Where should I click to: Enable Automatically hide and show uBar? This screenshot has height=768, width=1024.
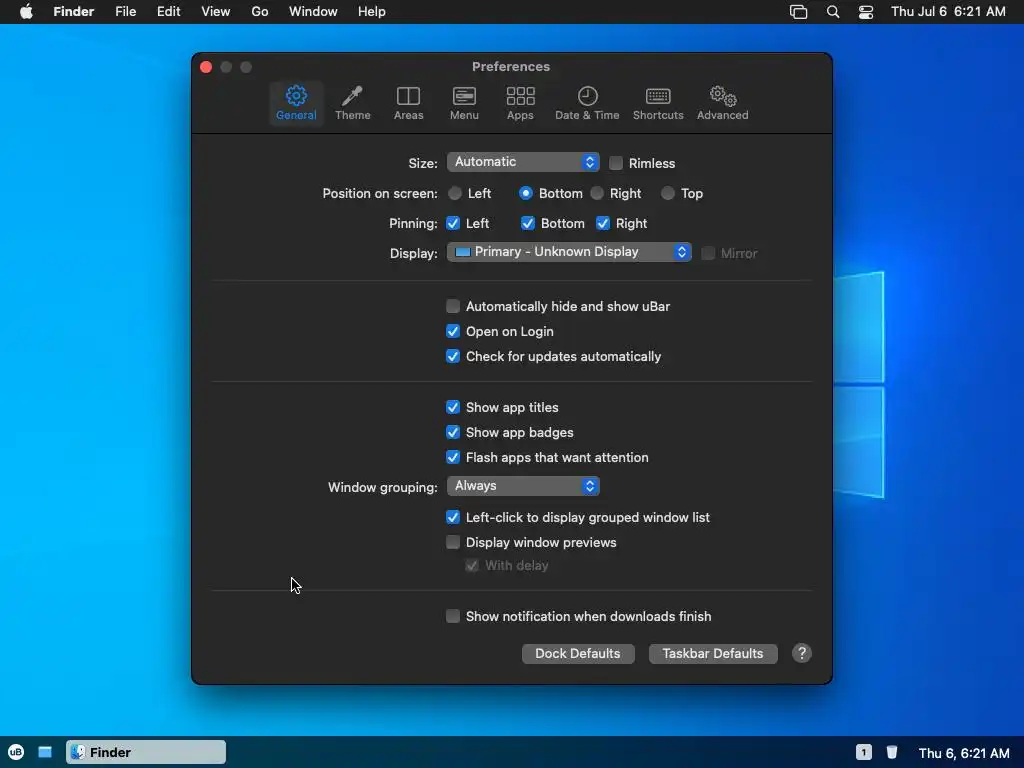click(x=453, y=306)
